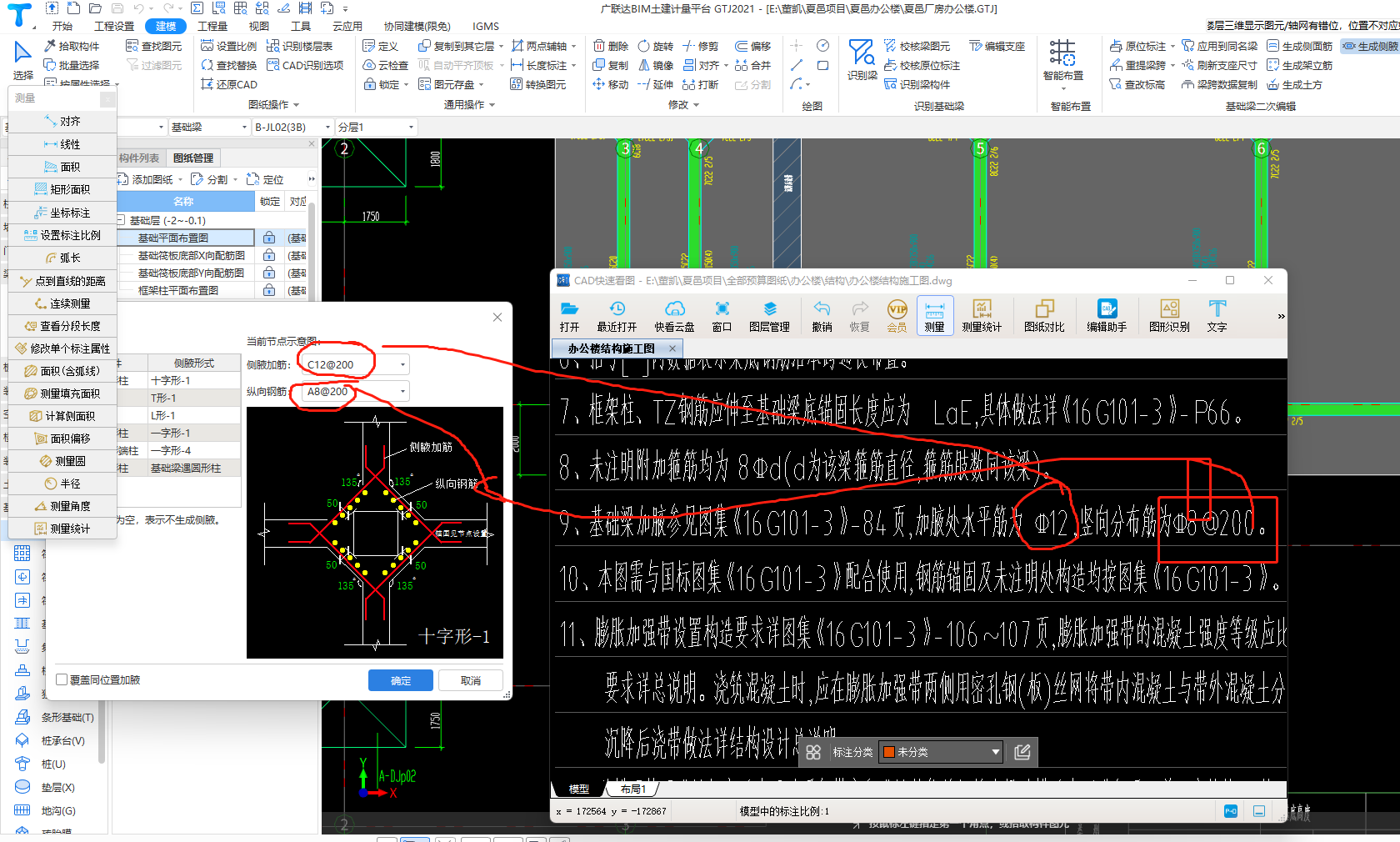Toggle lock icon for 基础筏板底部Y向配筋图 row
The image size is (1400, 842).
pos(269,273)
